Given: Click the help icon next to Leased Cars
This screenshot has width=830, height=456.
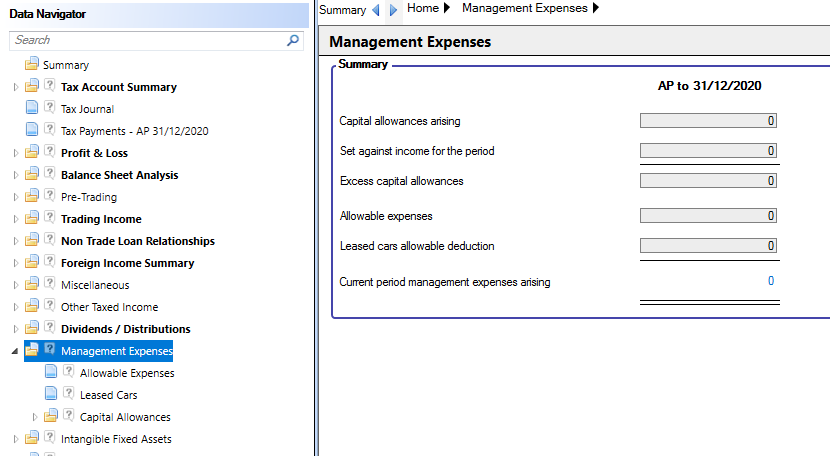Looking at the screenshot, I should [69, 393].
